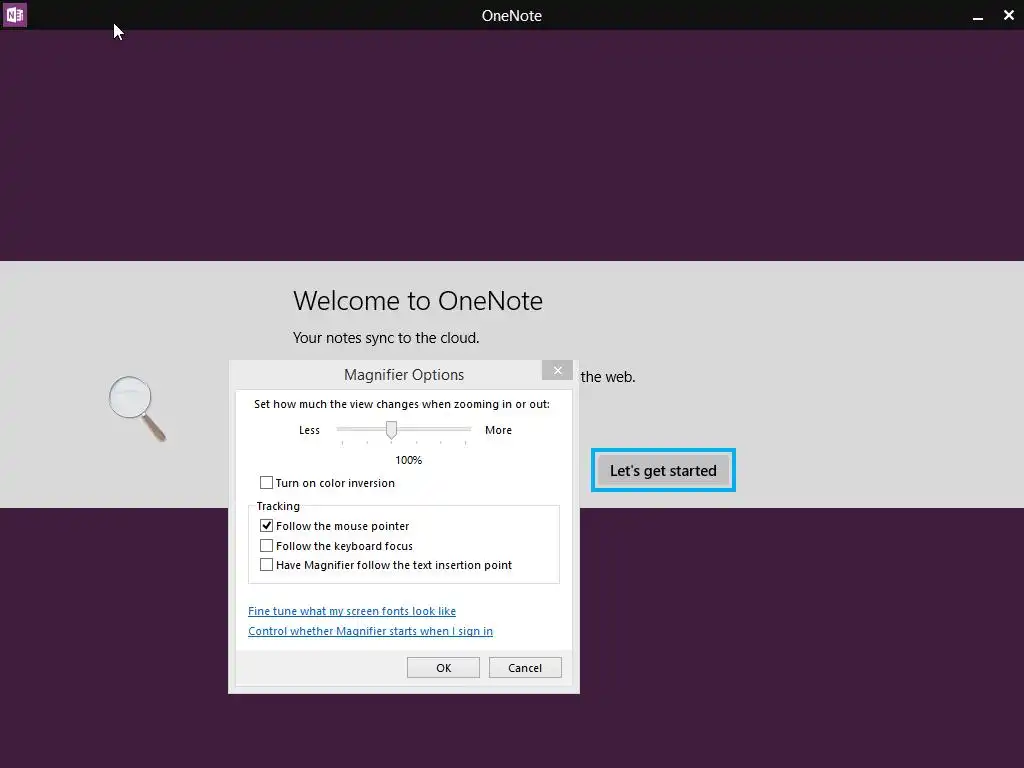Click the 100% zoom increment value
1024x768 pixels.
[409, 460]
